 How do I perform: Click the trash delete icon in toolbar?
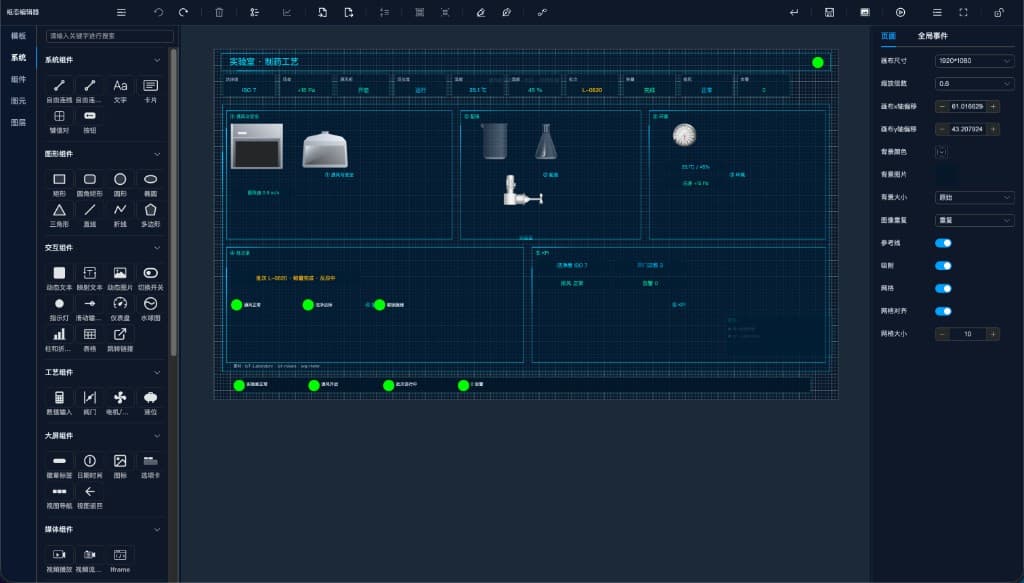219,12
